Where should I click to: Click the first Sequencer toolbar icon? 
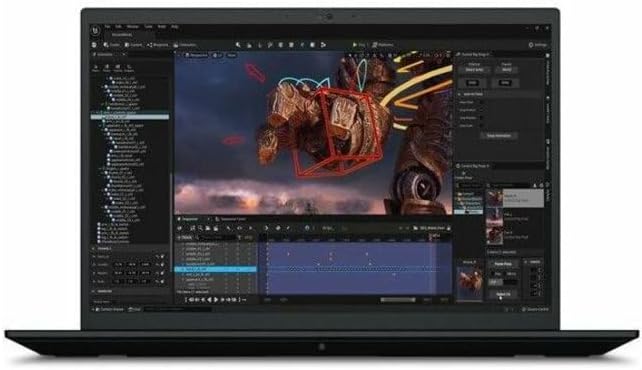(180, 228)
